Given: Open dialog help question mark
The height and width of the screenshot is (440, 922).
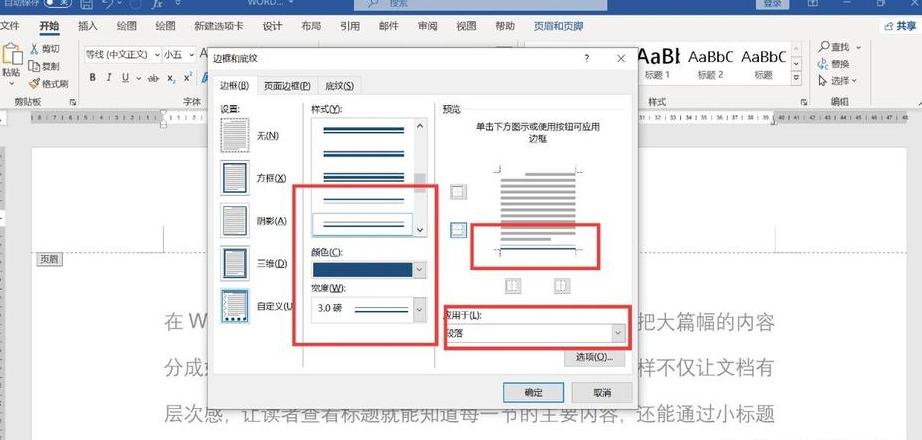Looking at the screenshot, I should pos(586,58).
